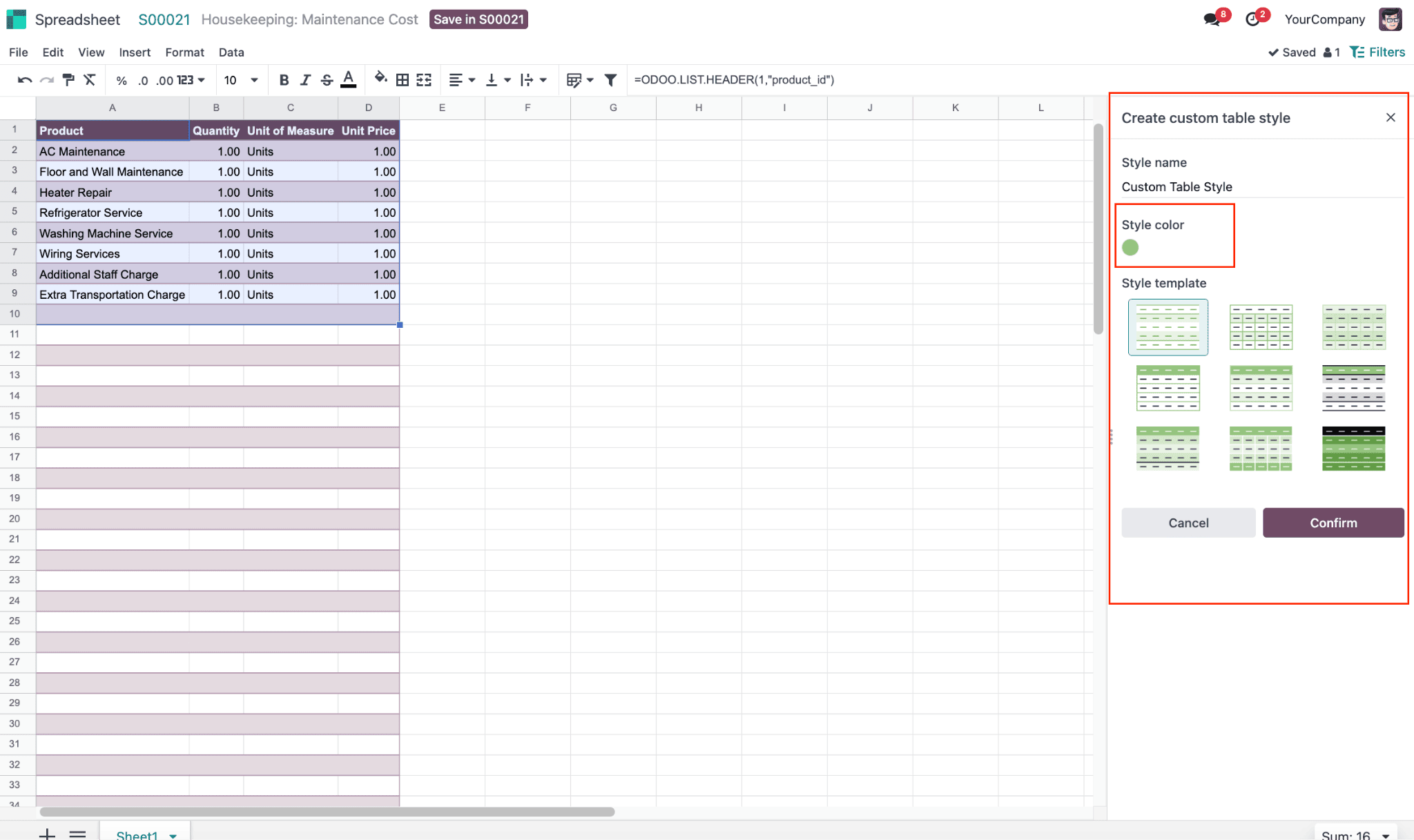The image size is (1414, 840).
Task: Expand the horizontal align dropdown
Action: click(462, 80)
